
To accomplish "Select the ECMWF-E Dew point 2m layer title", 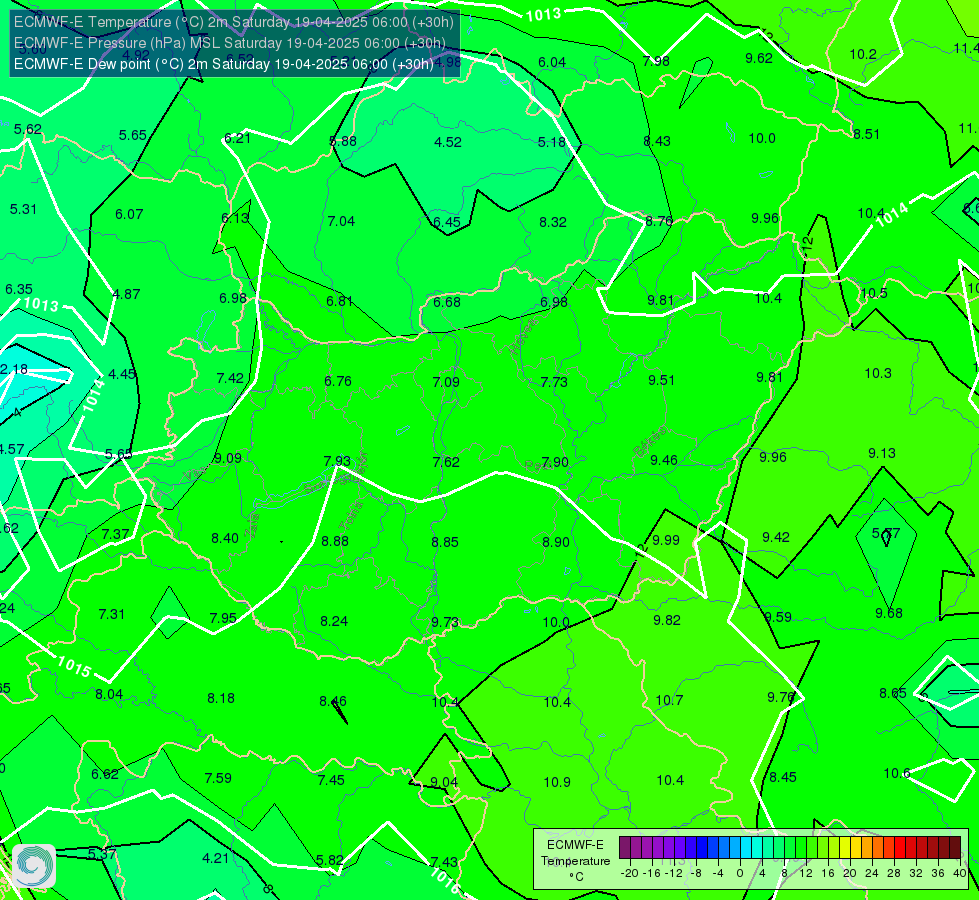I will [224, 64].
